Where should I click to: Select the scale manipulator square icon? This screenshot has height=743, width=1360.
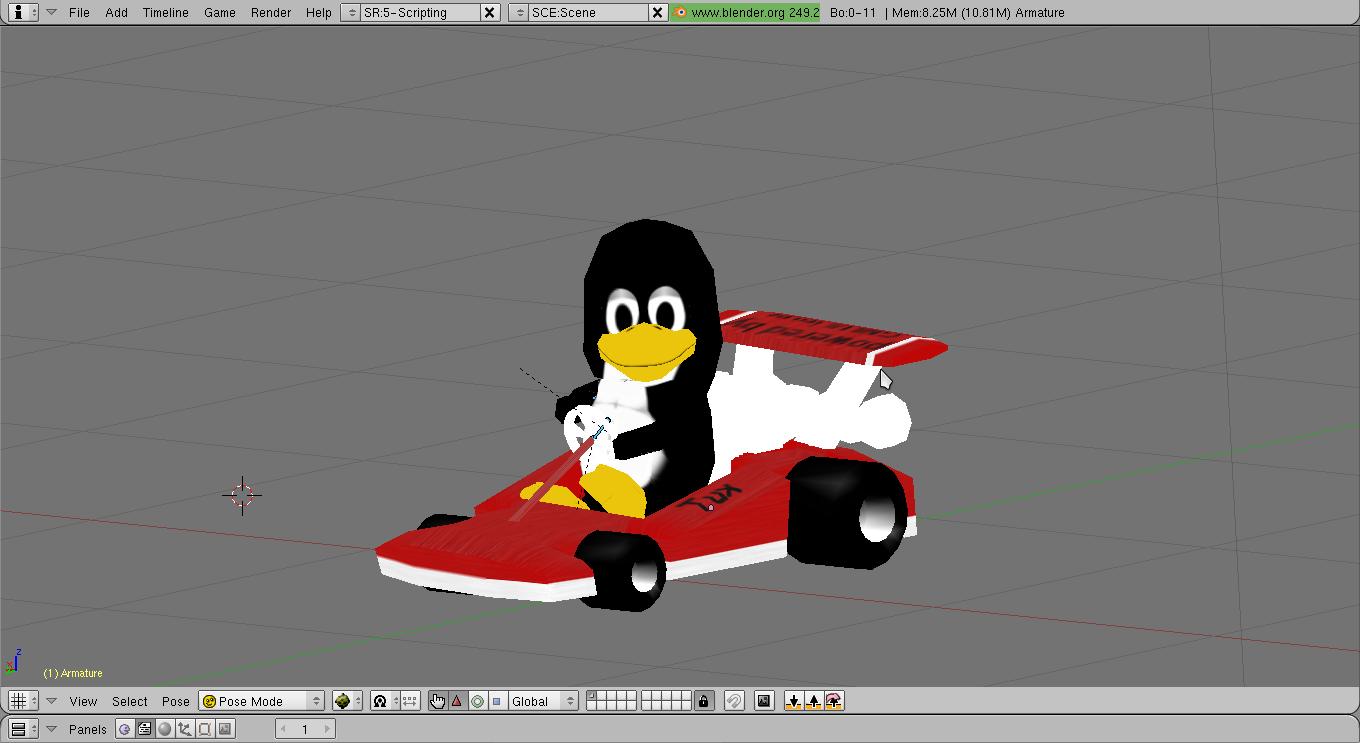[496, 701]
